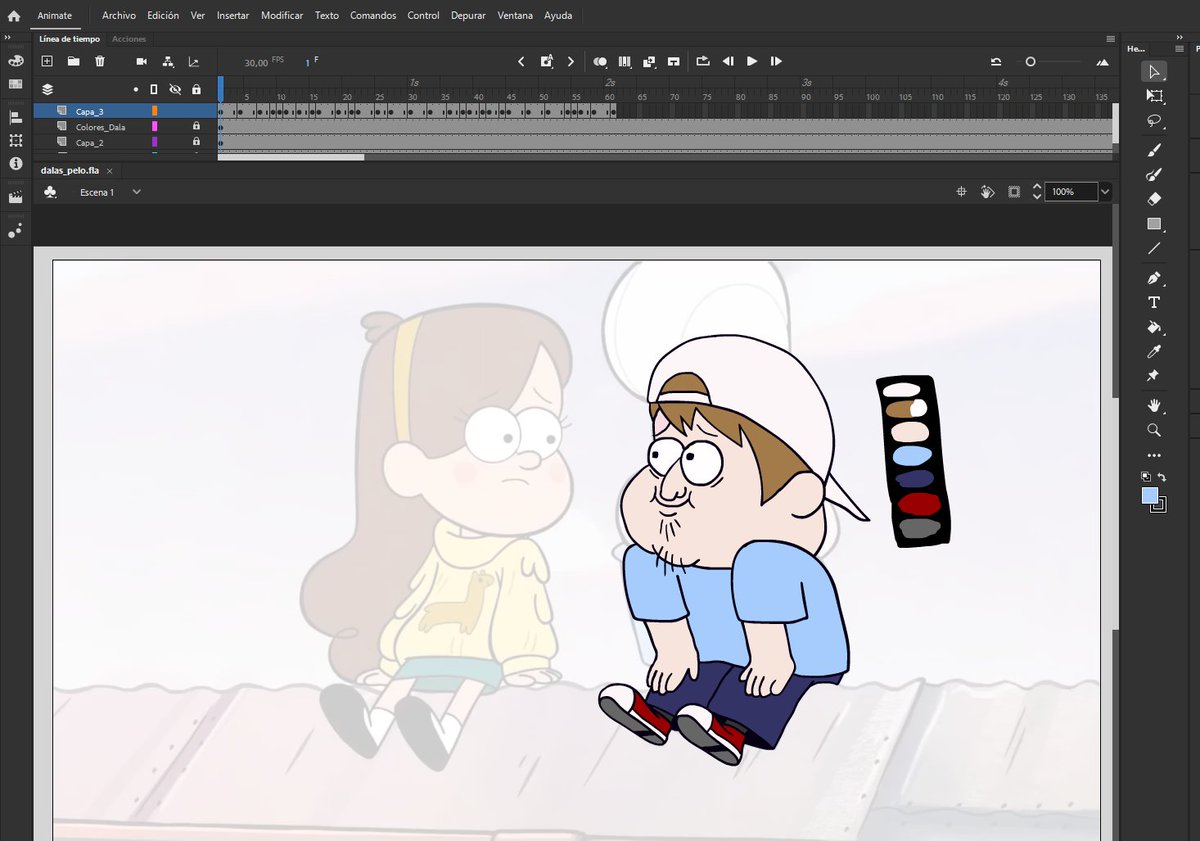Select the Fluid Brush tool

(1154, 149)
